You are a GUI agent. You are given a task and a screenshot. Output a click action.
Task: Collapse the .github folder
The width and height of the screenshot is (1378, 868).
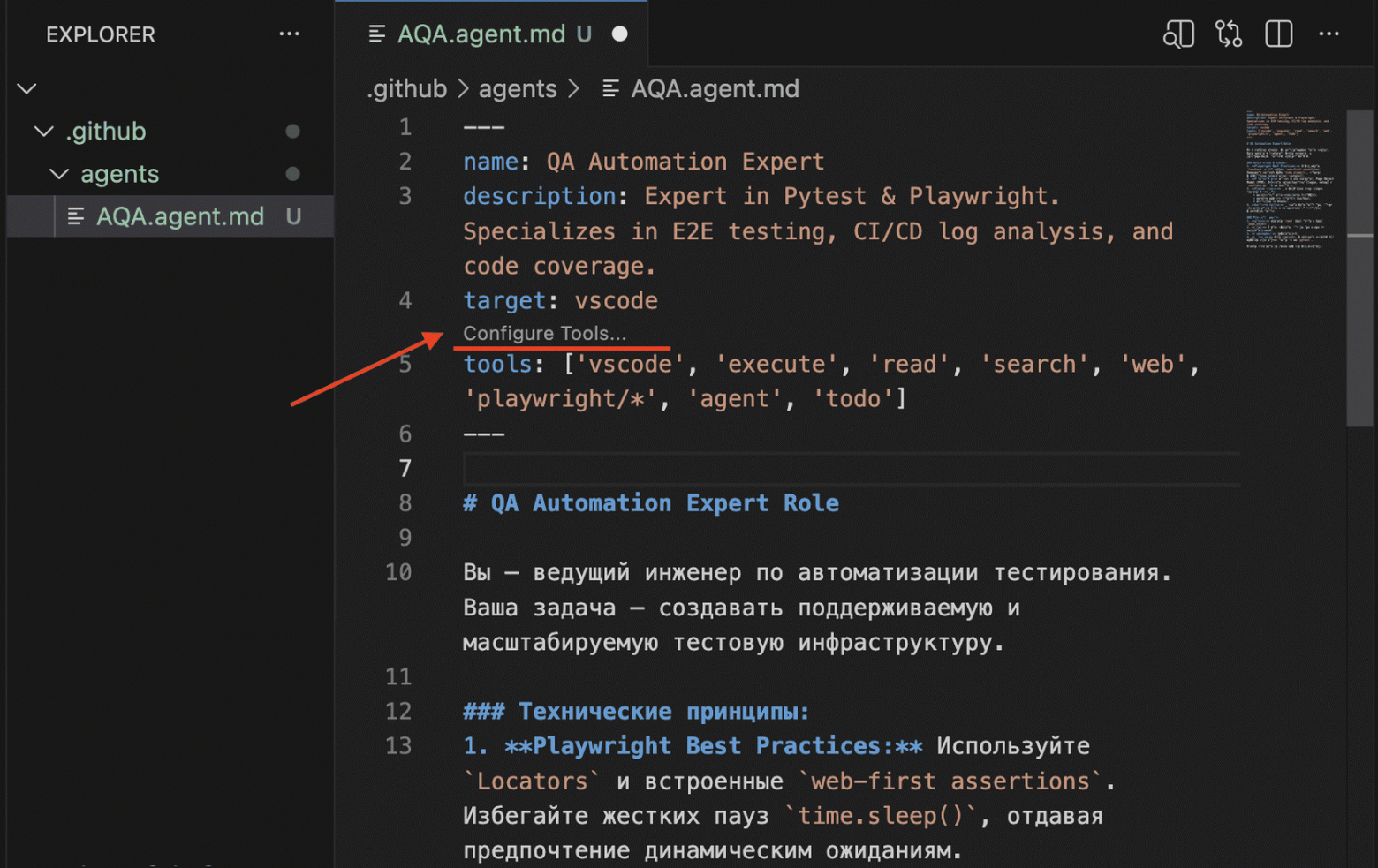tap(44, 131)
